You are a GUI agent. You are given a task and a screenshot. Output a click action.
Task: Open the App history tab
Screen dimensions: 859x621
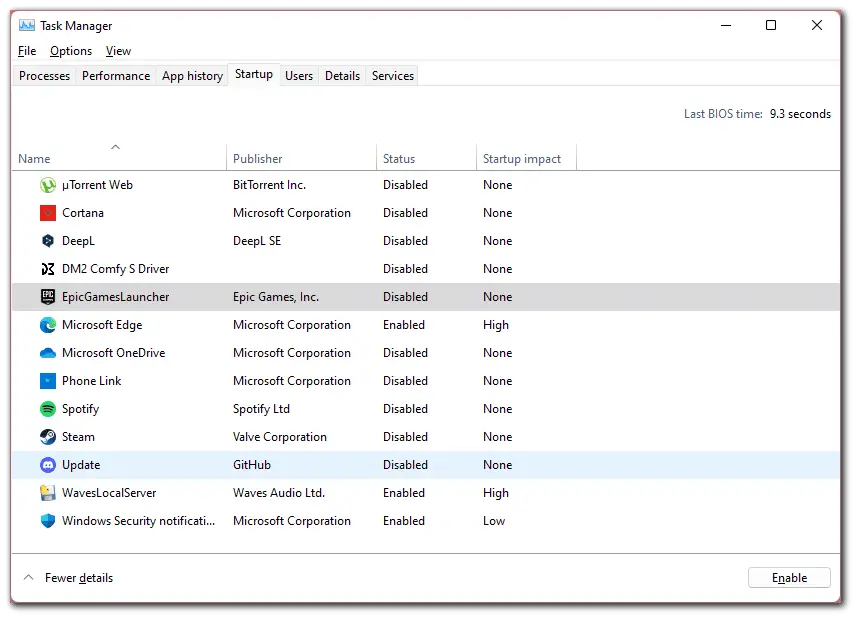coord(192,76)
